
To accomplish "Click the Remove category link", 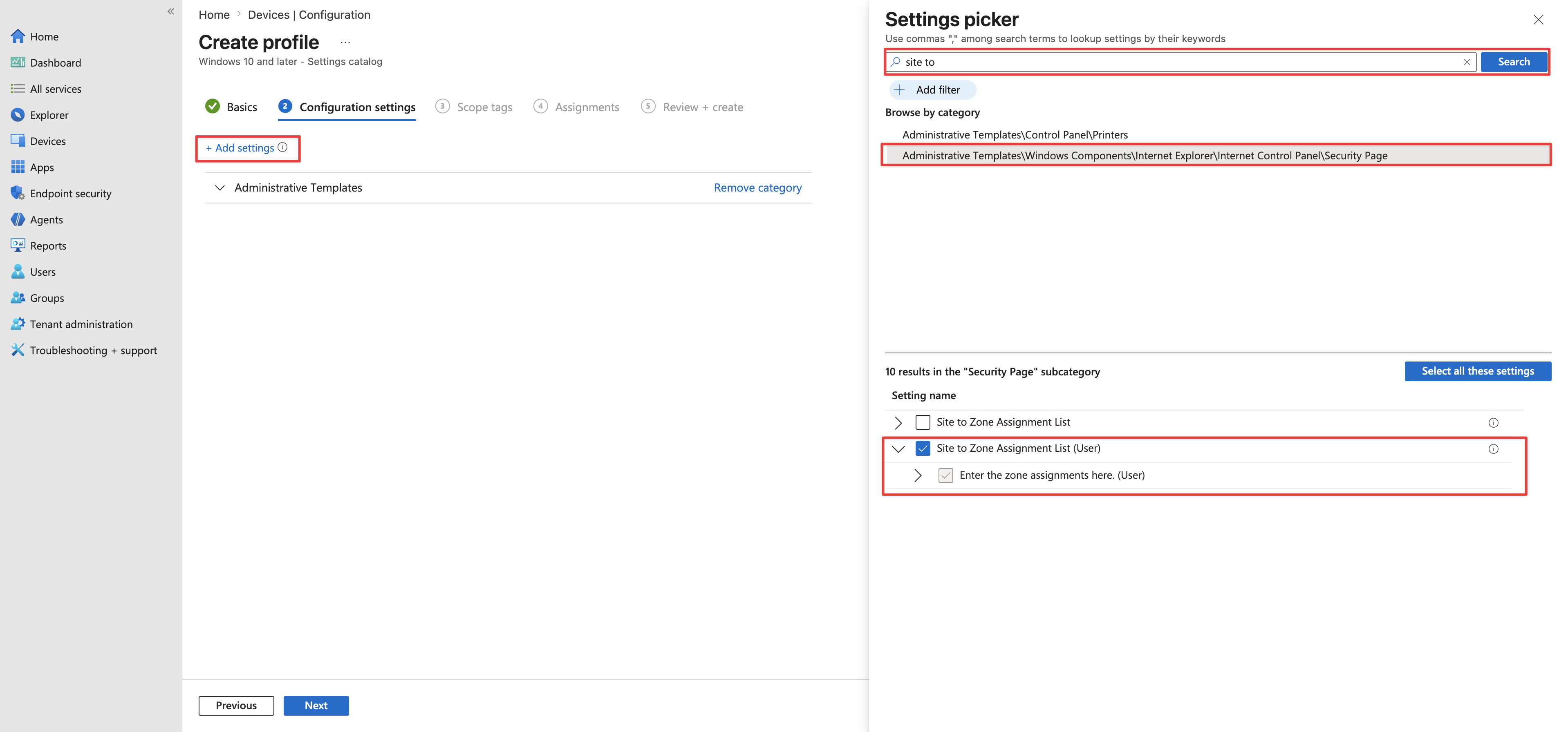I will pos(757,188).
